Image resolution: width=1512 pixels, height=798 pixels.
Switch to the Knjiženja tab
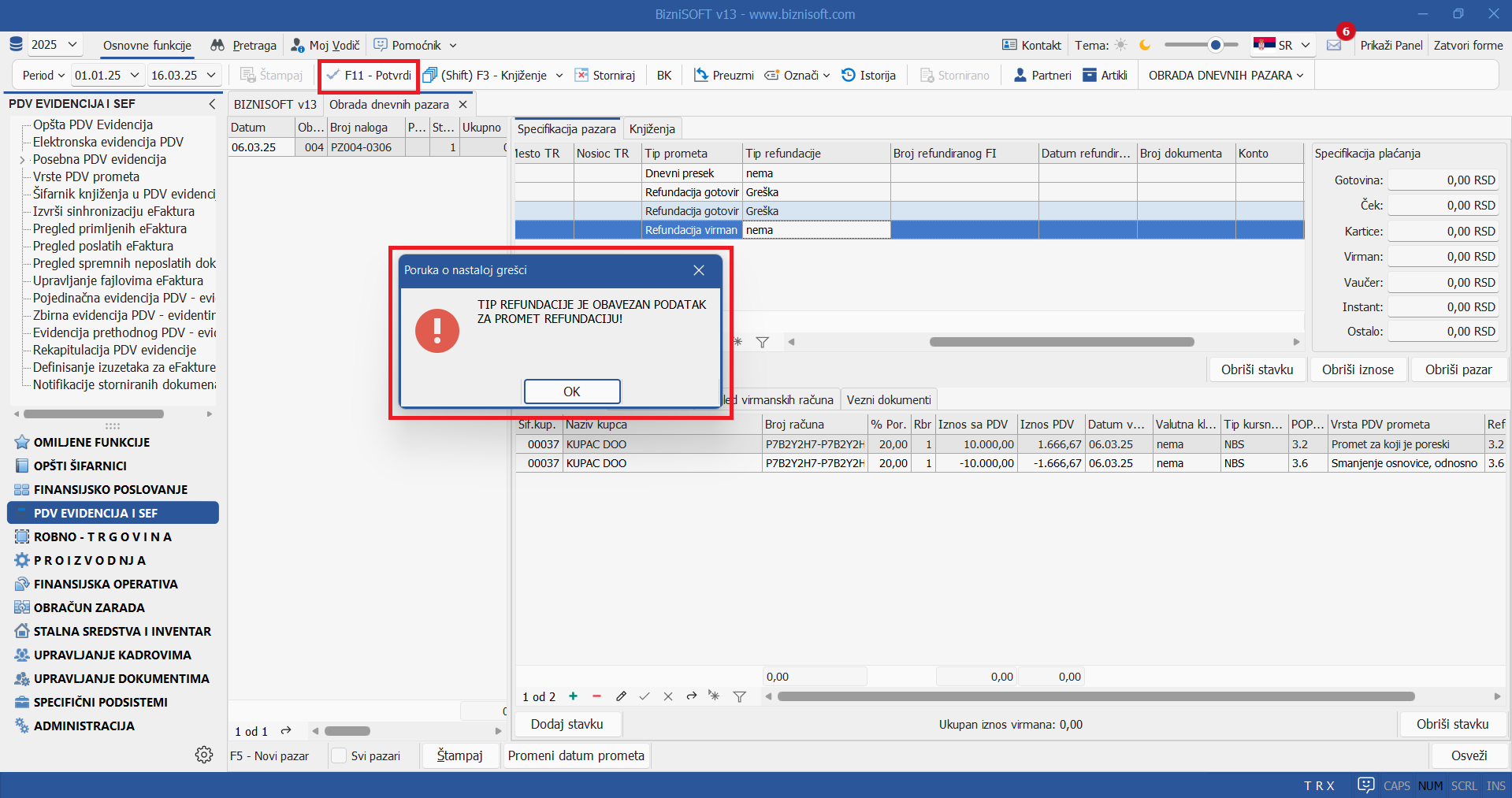[x=652, y=129]
